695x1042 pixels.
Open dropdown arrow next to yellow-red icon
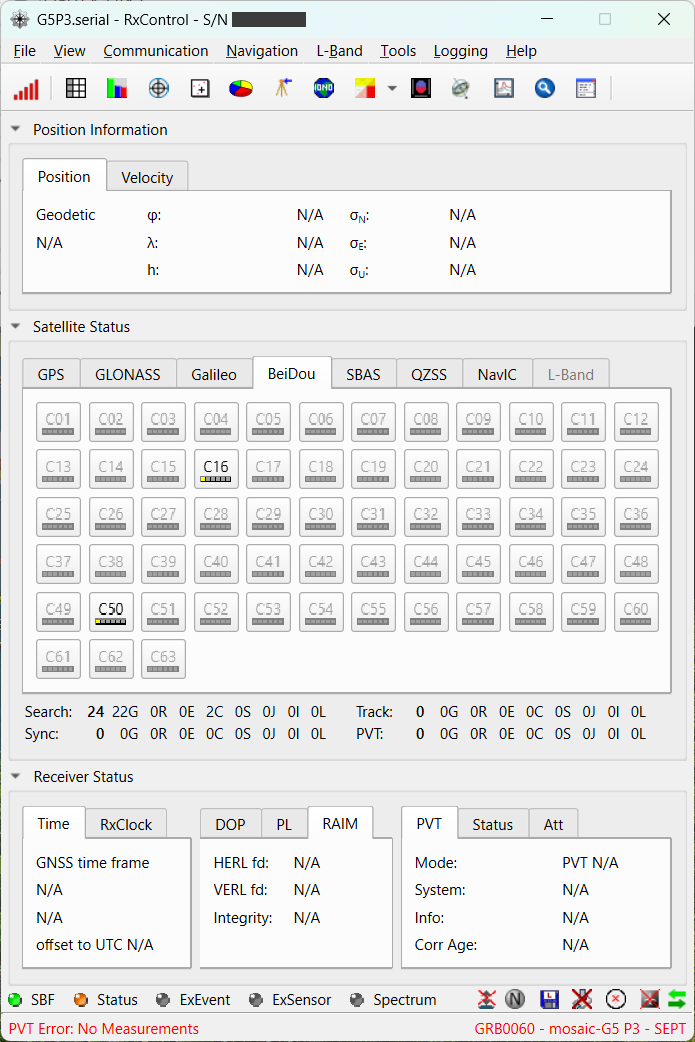click(392, 88)
